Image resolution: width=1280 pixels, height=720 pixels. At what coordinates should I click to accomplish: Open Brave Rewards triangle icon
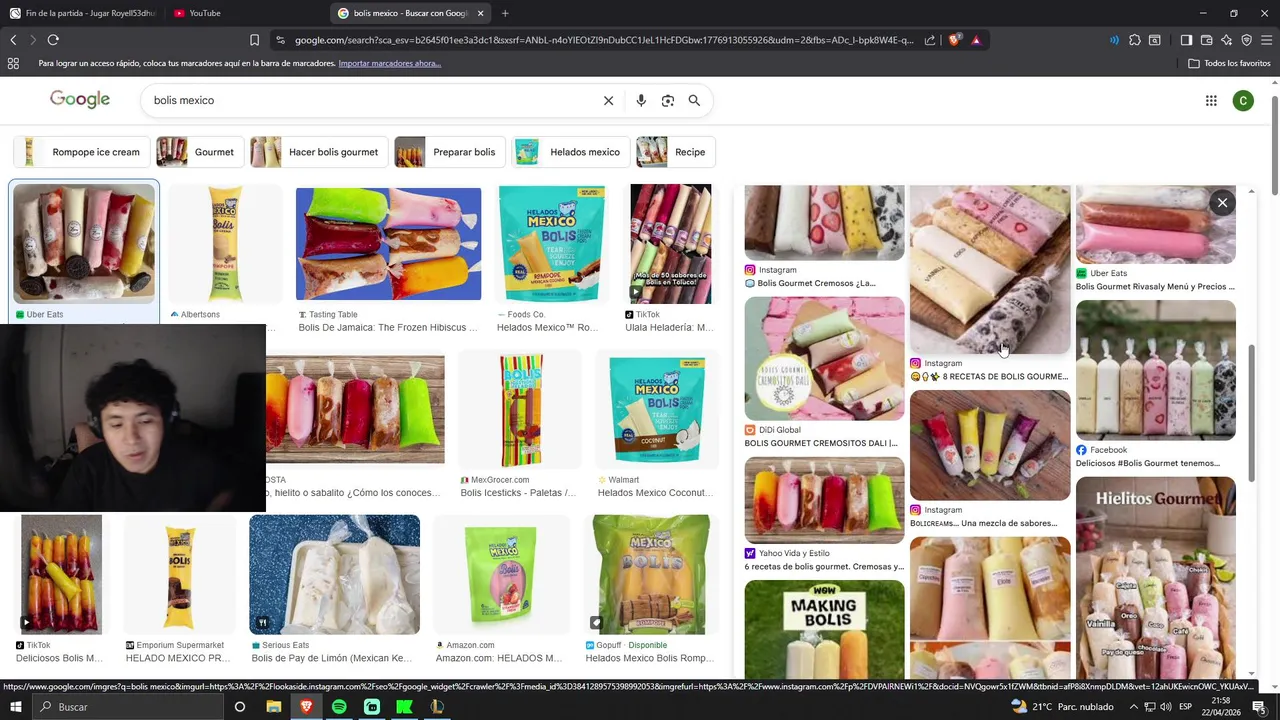coord(976,40)
